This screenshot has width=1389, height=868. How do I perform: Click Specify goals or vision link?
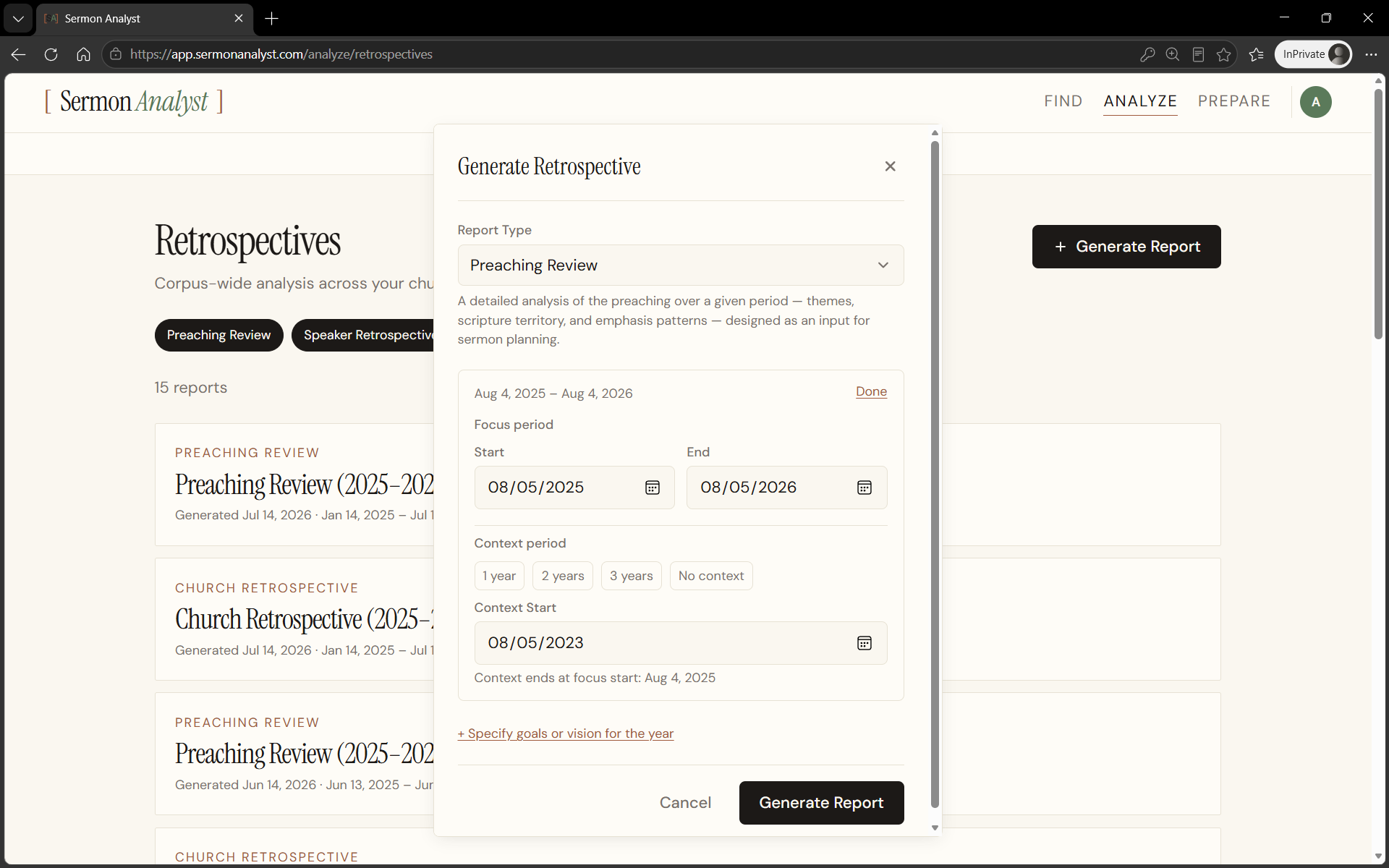(566, 733)
